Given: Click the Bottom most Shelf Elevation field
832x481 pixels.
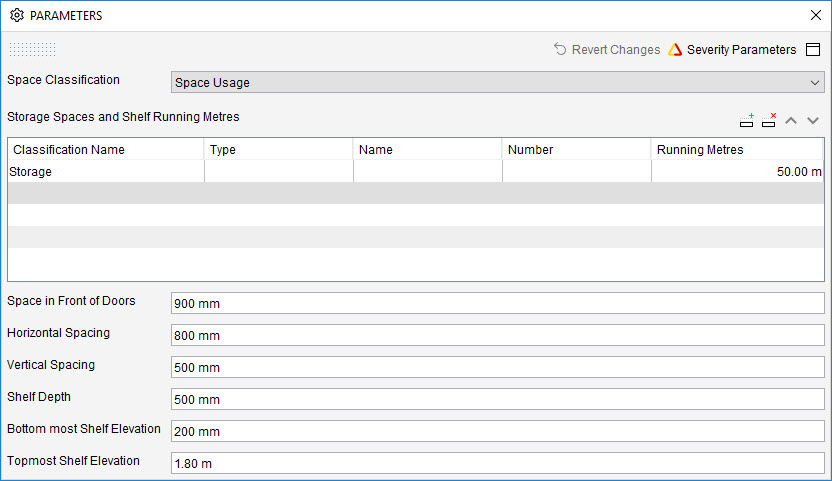Looking at the screenshot, I should (x=497, y=431).
